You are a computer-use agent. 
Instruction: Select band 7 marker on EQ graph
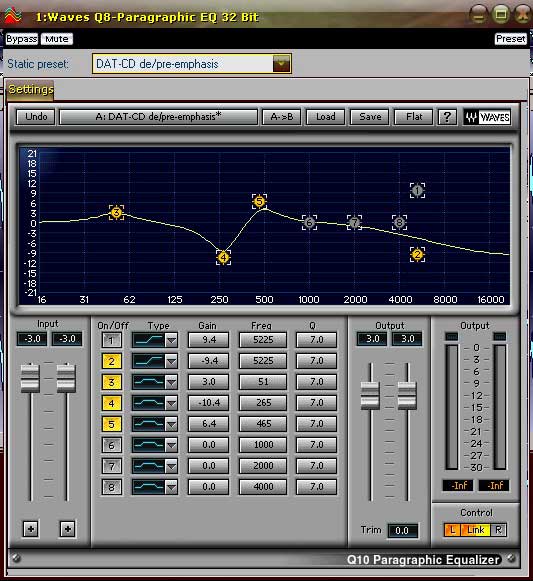354,222
